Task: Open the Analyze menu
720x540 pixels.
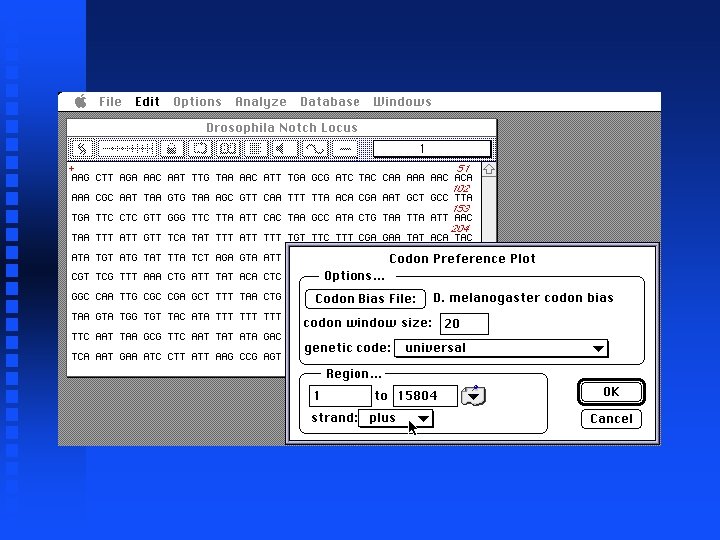Action: click(x=261, y=101)
